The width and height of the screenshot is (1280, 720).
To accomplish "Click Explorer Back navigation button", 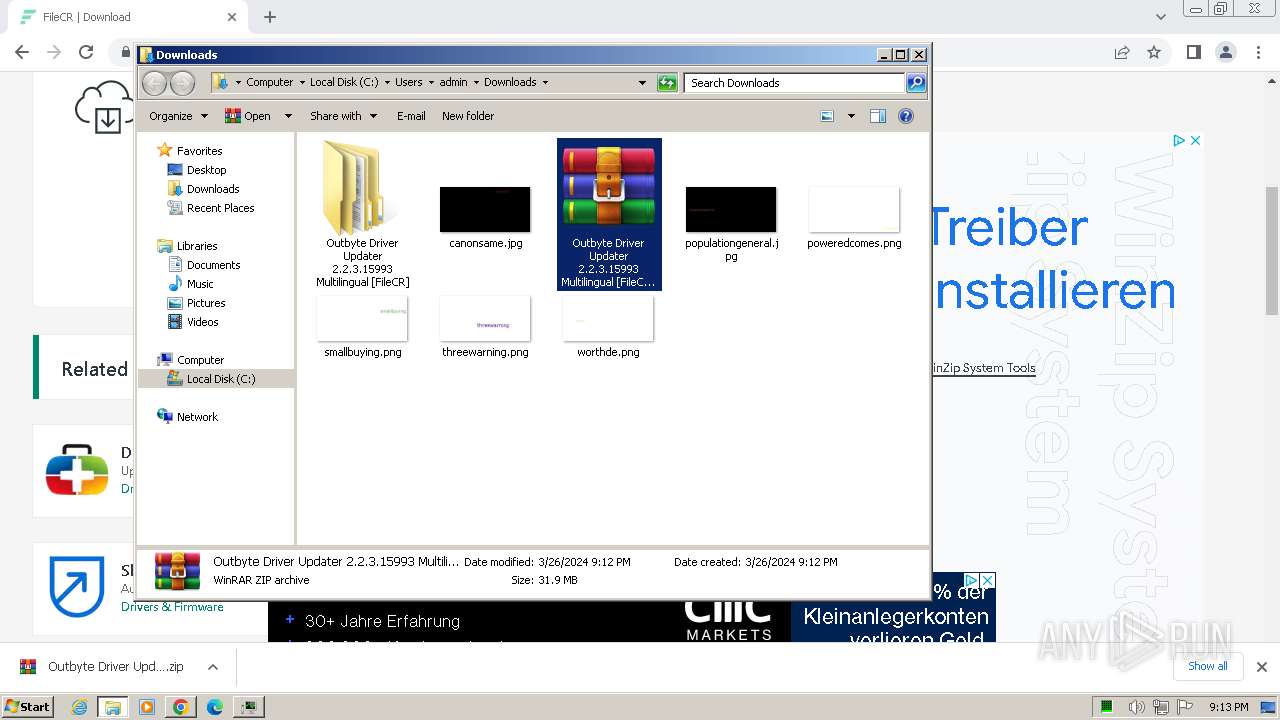I will pos(155,83).
